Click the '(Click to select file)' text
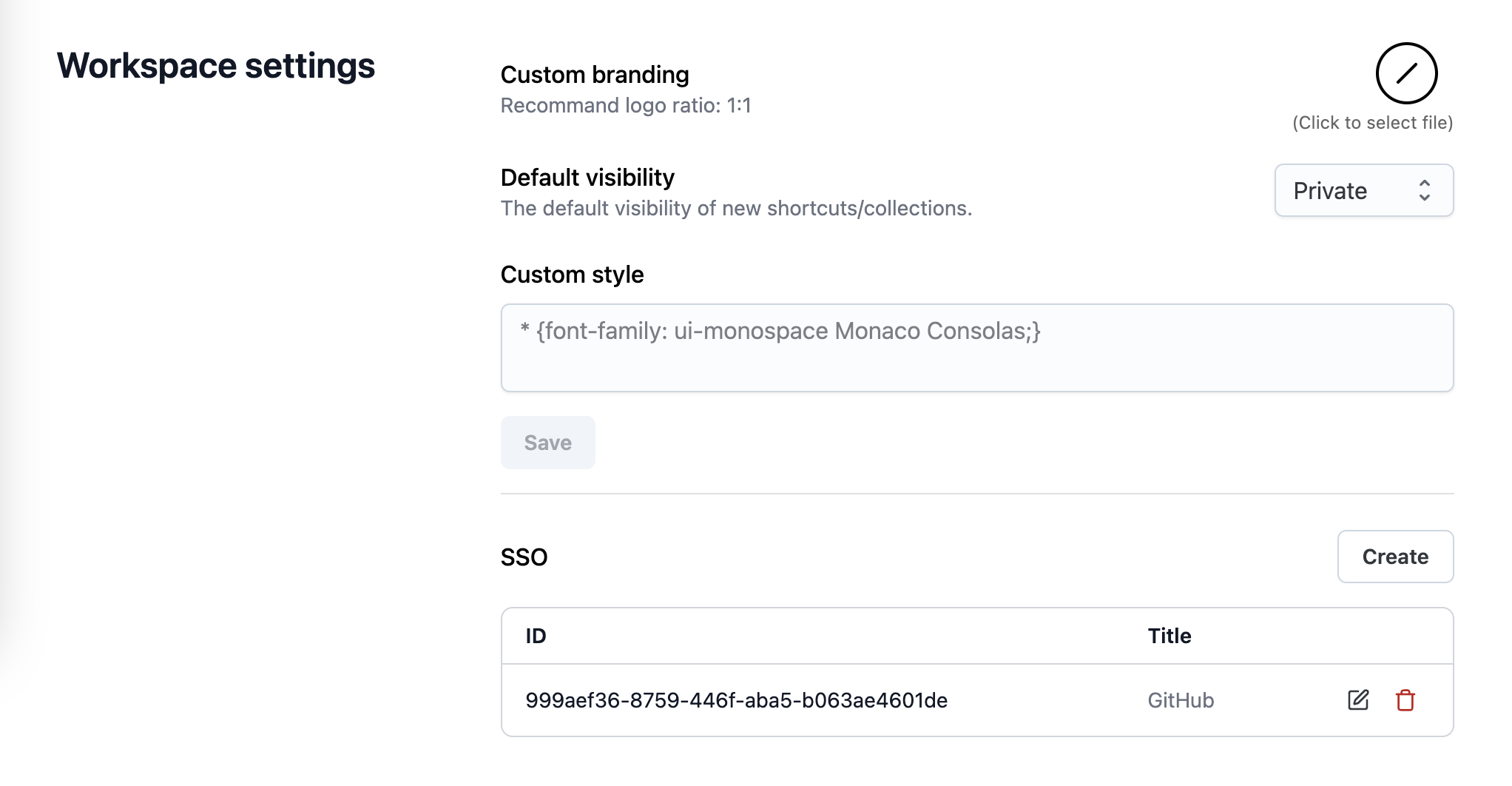Image resolution: width=1512 pixels, height=786 pixels. tap(1372, 123)
